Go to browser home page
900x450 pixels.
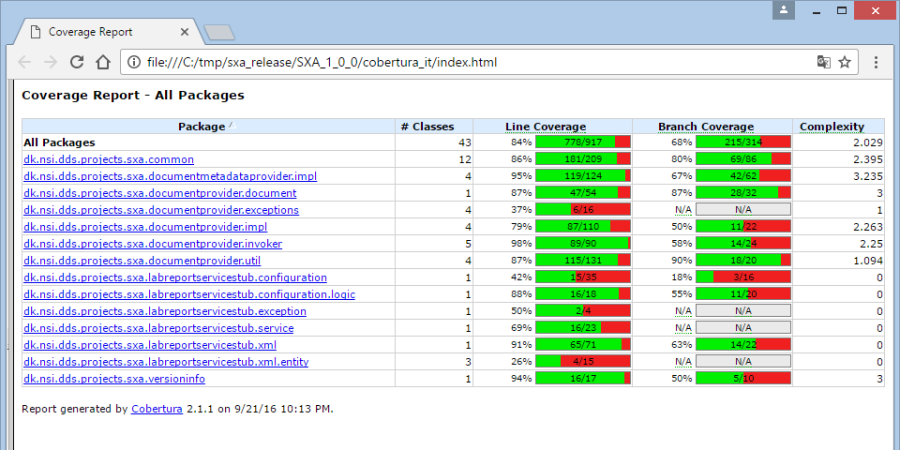pyautogui.click(x=102, y=62)
